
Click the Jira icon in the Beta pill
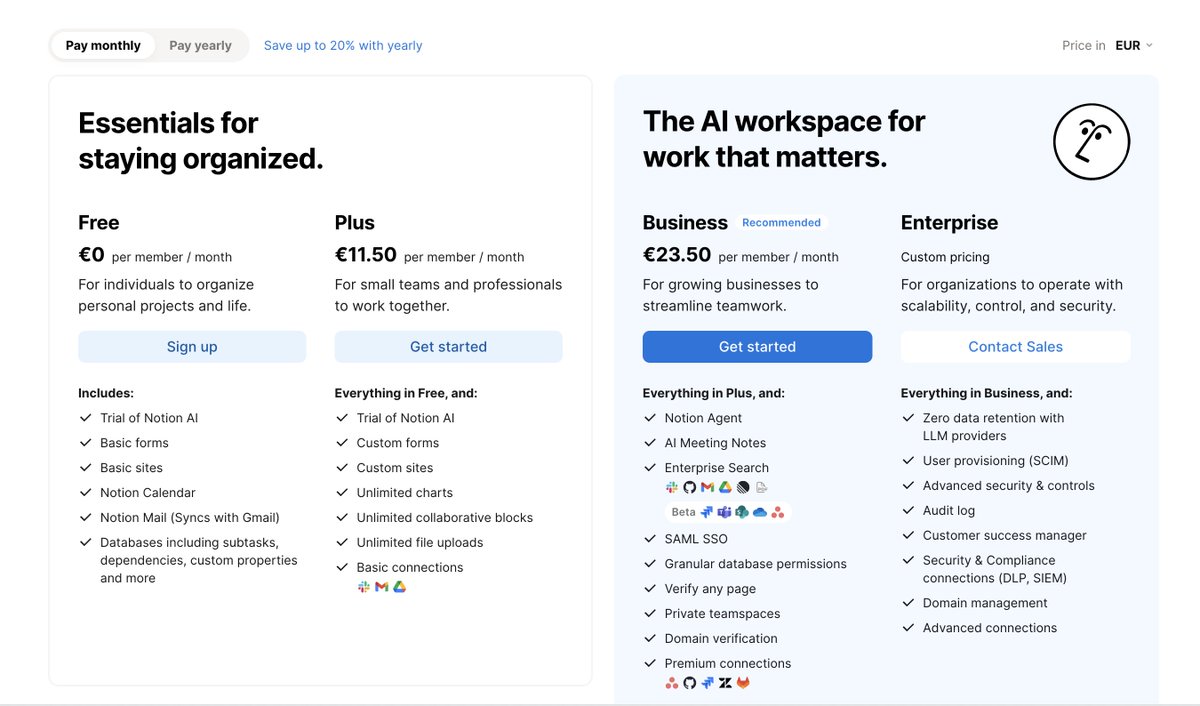pyautogui.click(x=707, y=512)
